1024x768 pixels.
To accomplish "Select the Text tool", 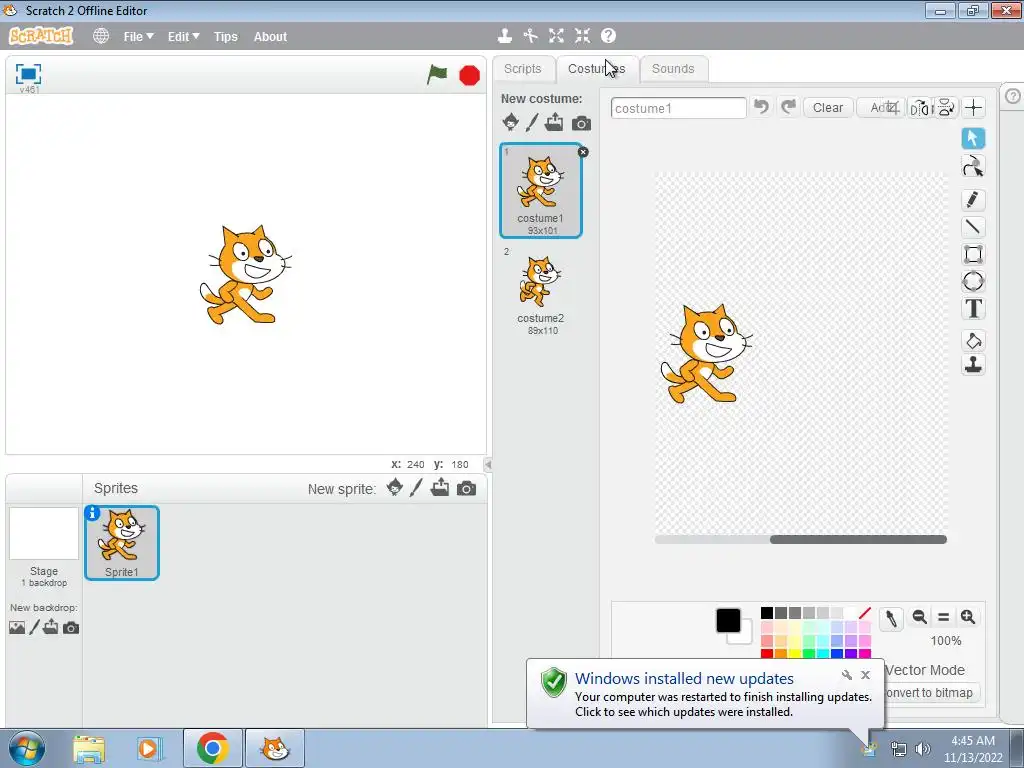I will pos(973,308).
